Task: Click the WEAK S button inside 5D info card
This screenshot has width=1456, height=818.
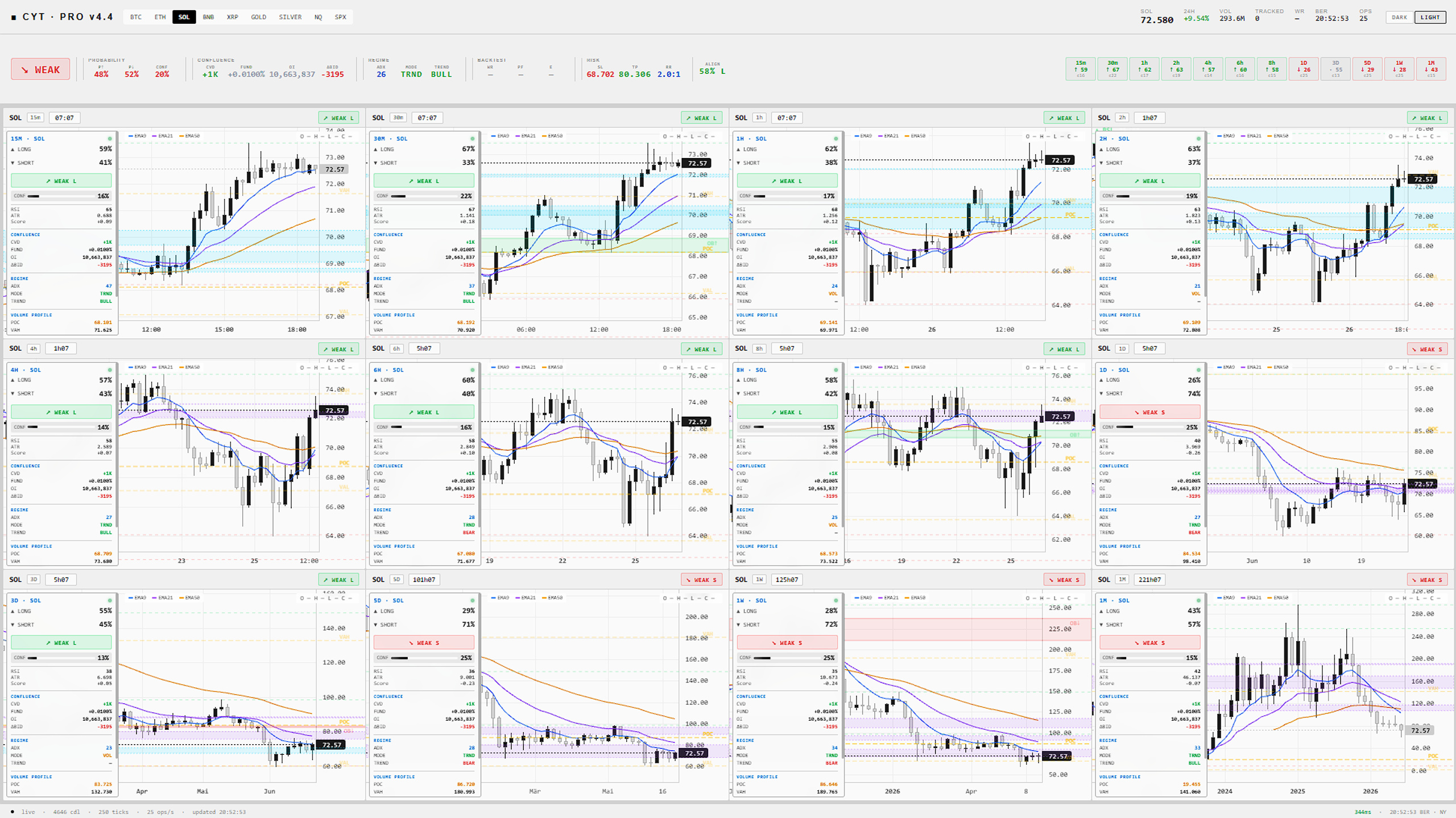Action: click(x=424, y=643)
